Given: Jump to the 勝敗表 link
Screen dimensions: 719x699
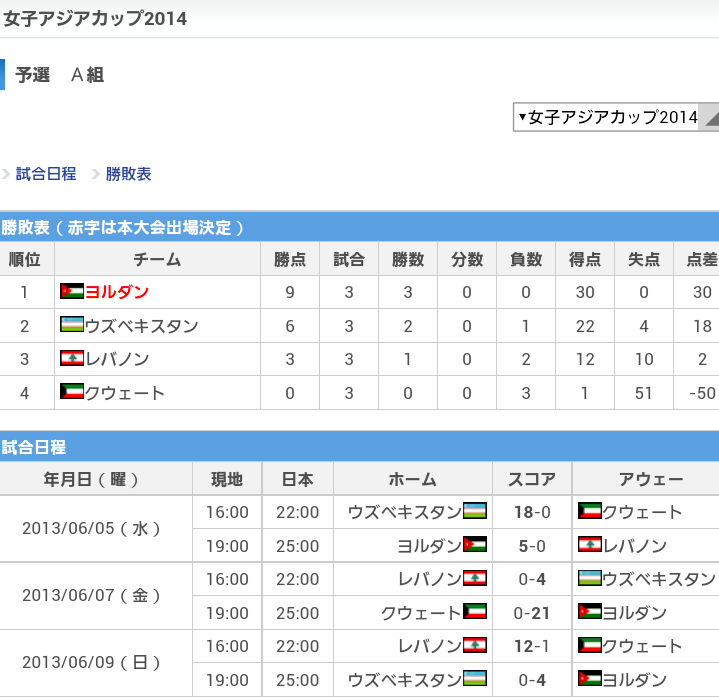Looking at the screenshot, I should 128,174.
